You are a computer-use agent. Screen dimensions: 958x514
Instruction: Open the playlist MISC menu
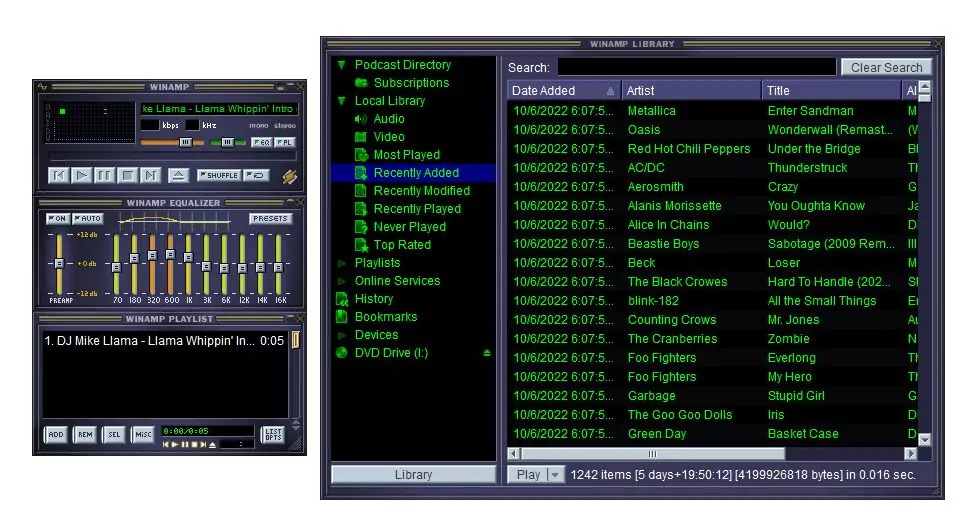pos(143,435)
